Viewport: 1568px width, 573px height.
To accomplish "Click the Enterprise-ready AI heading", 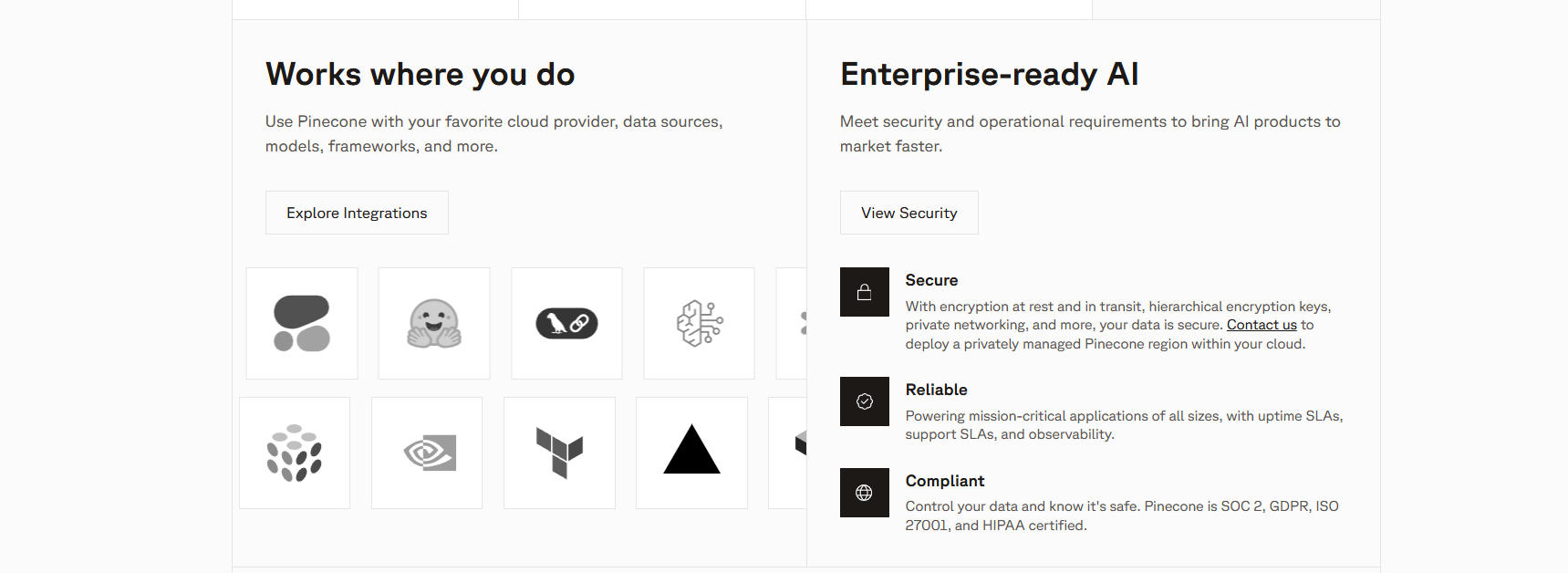I will tap(989, 74).
